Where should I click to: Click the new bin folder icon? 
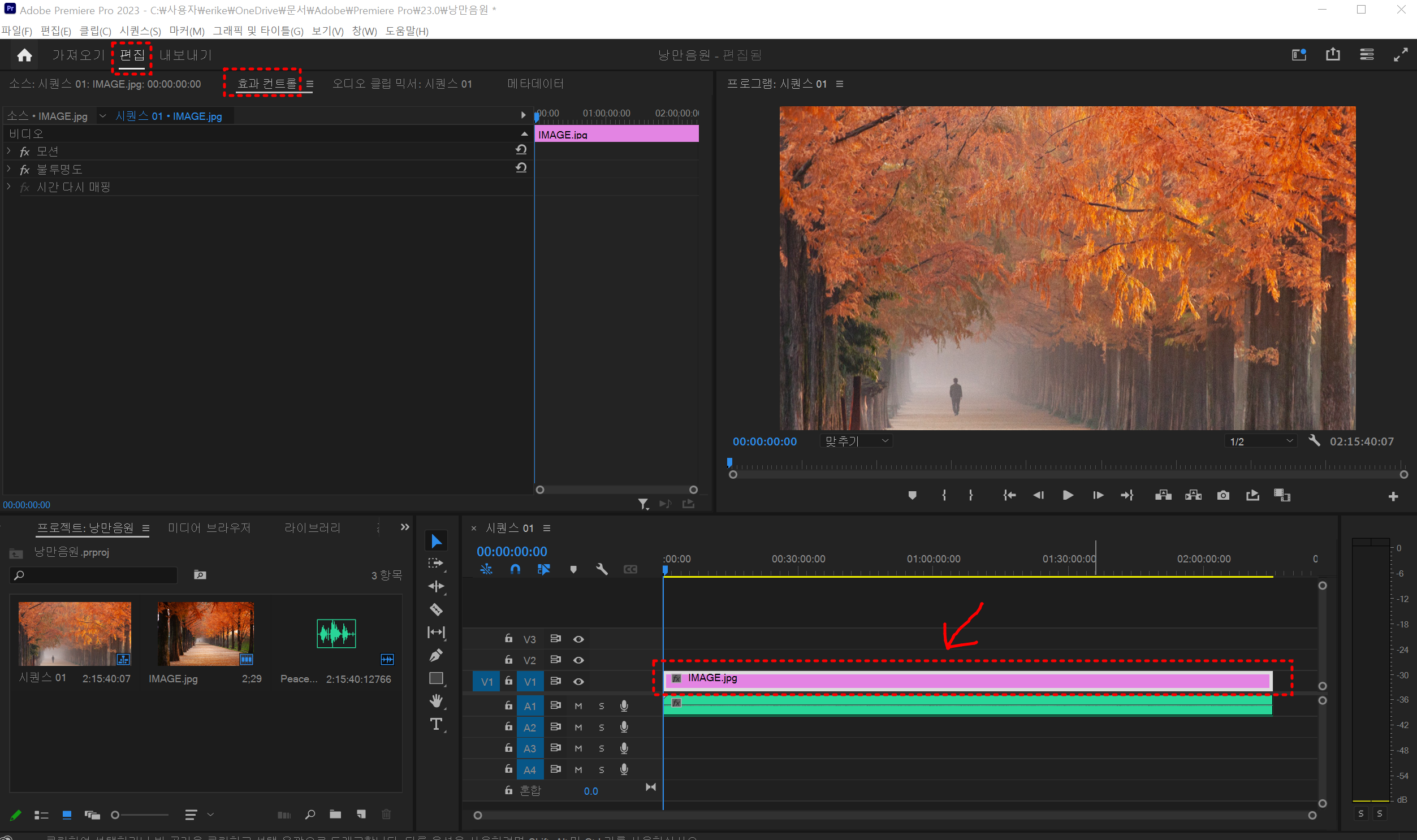(335, 815)
